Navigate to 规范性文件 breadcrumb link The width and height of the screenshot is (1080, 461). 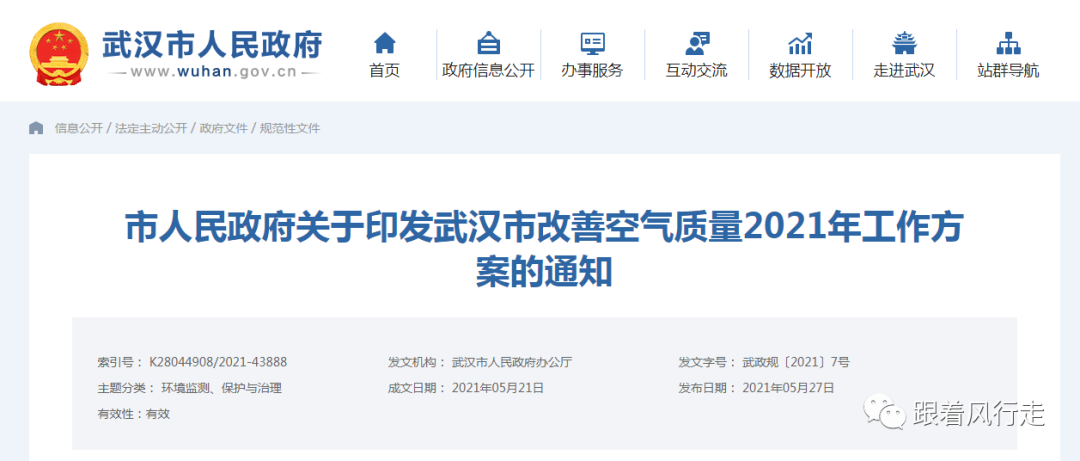pos(290,129)
